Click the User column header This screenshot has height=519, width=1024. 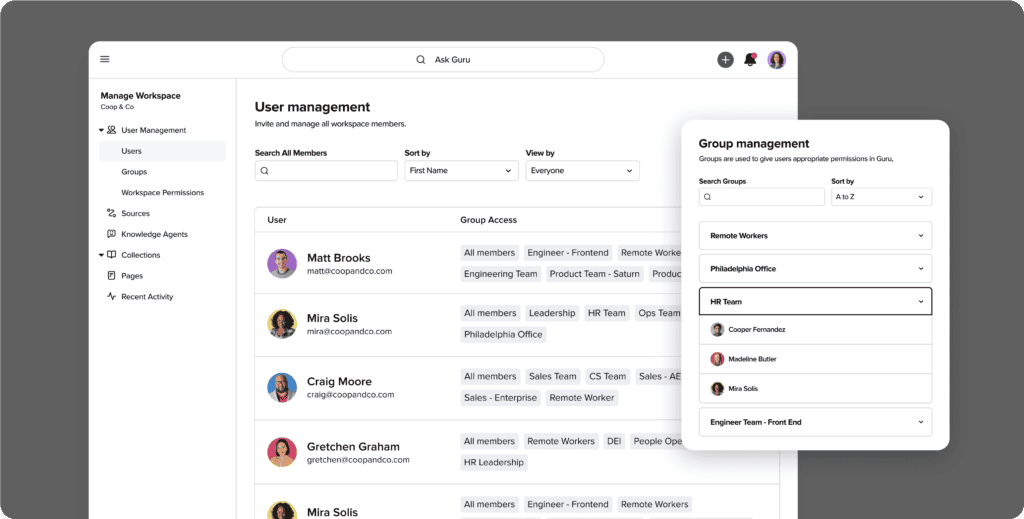tap(277, 220)
